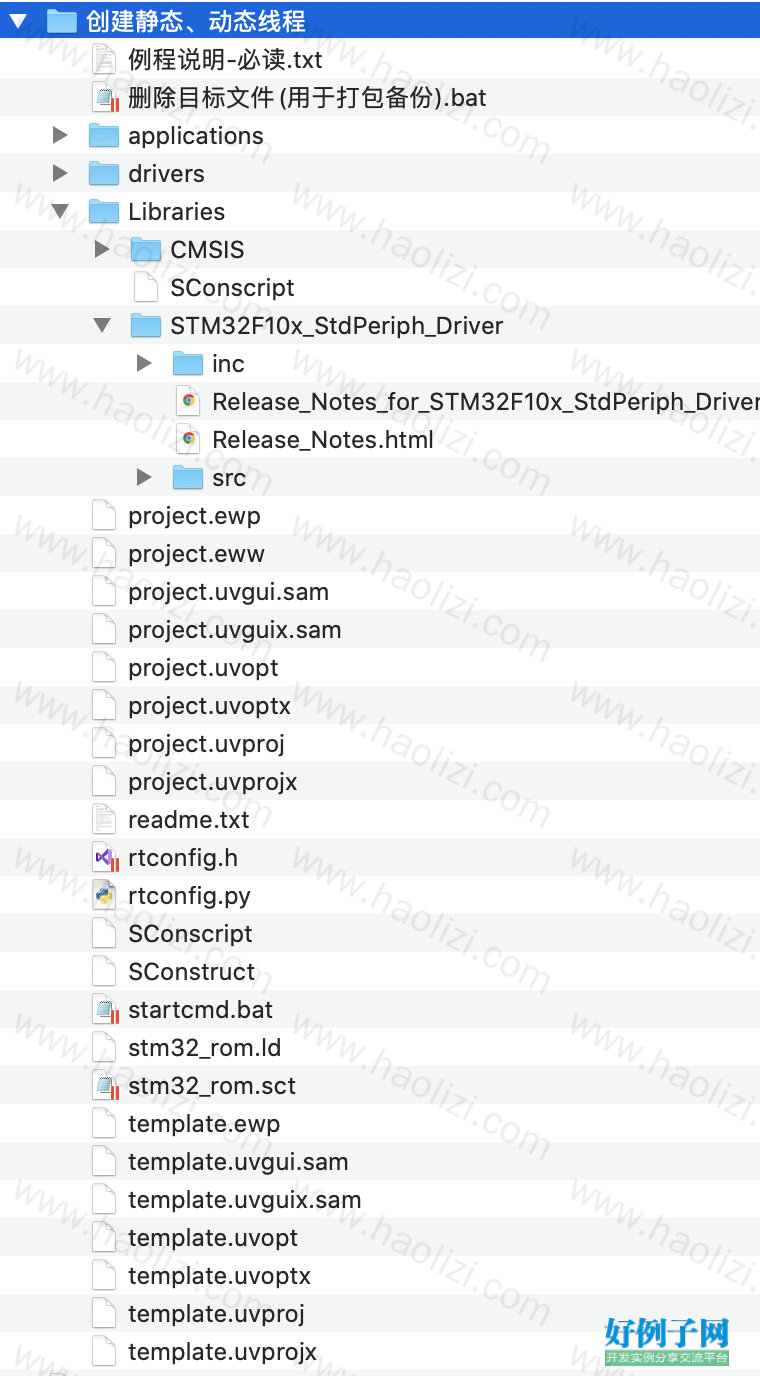Image resolution: width=760 pixels, height=1376 pixels.
Task: Click Python icon of rtconfig.py
Action: pyautogui.click(x=104, y=895)
